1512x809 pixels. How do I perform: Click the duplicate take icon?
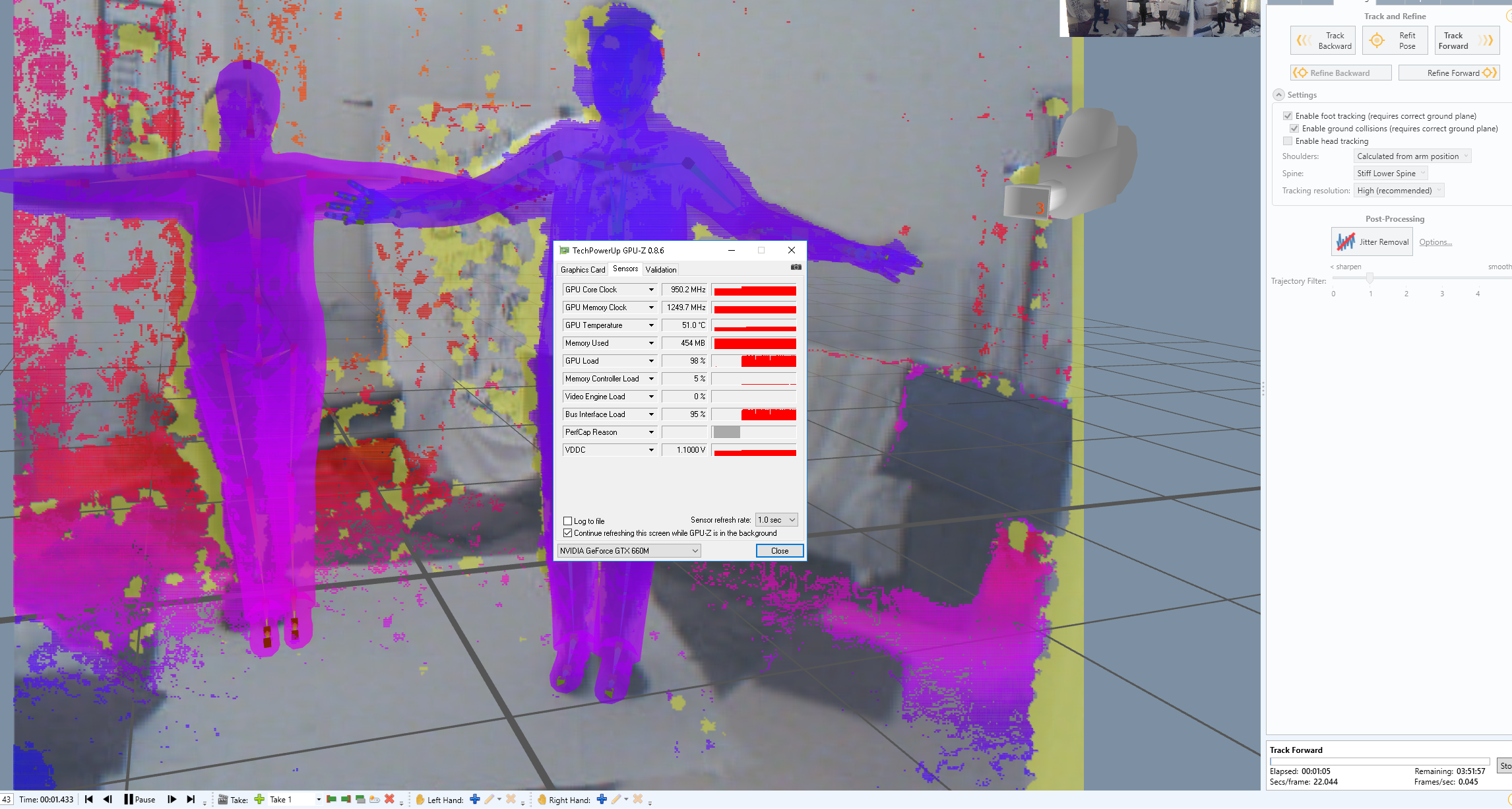coord(360,799)
